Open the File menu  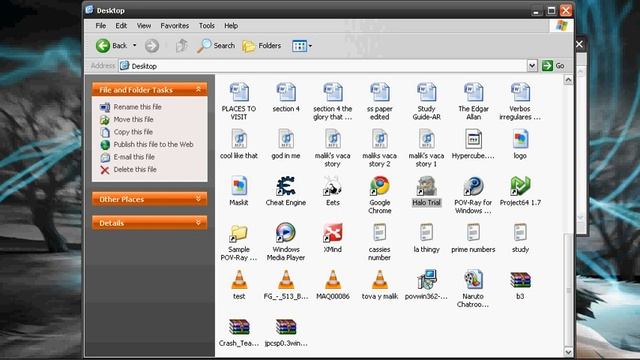(x=101, y=26)
